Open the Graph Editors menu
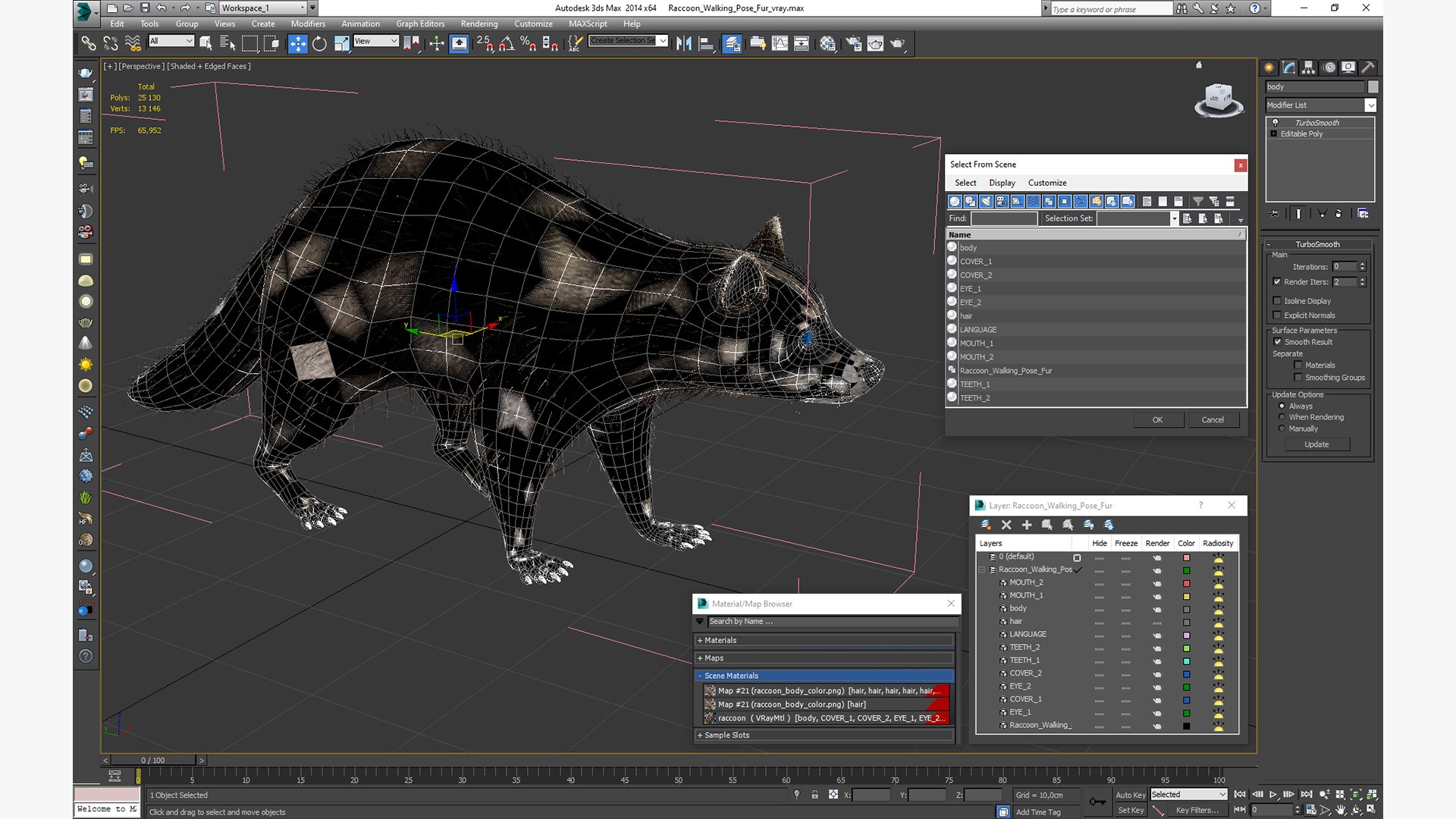Screen dimensions: 1456x819 pos(420,24)
